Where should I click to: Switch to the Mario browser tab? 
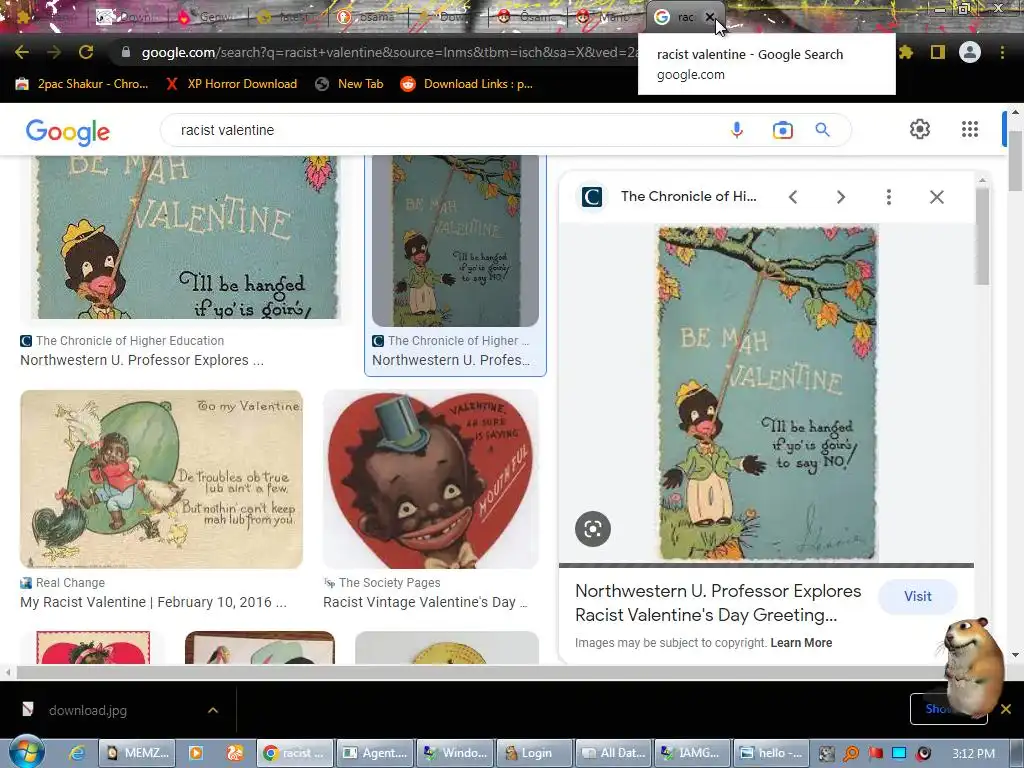point(606,18)
